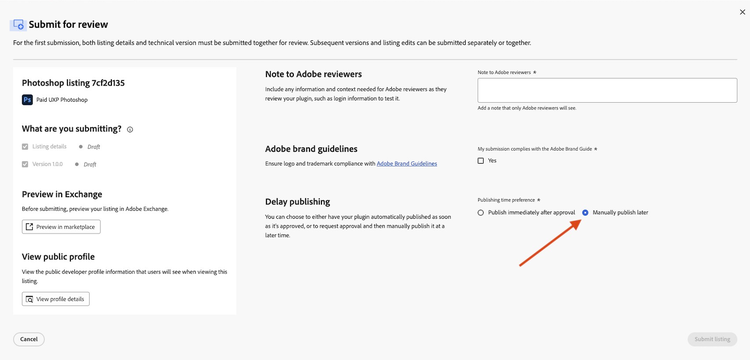Cancel the submission

pyautogui.click(x=29, y=339)
